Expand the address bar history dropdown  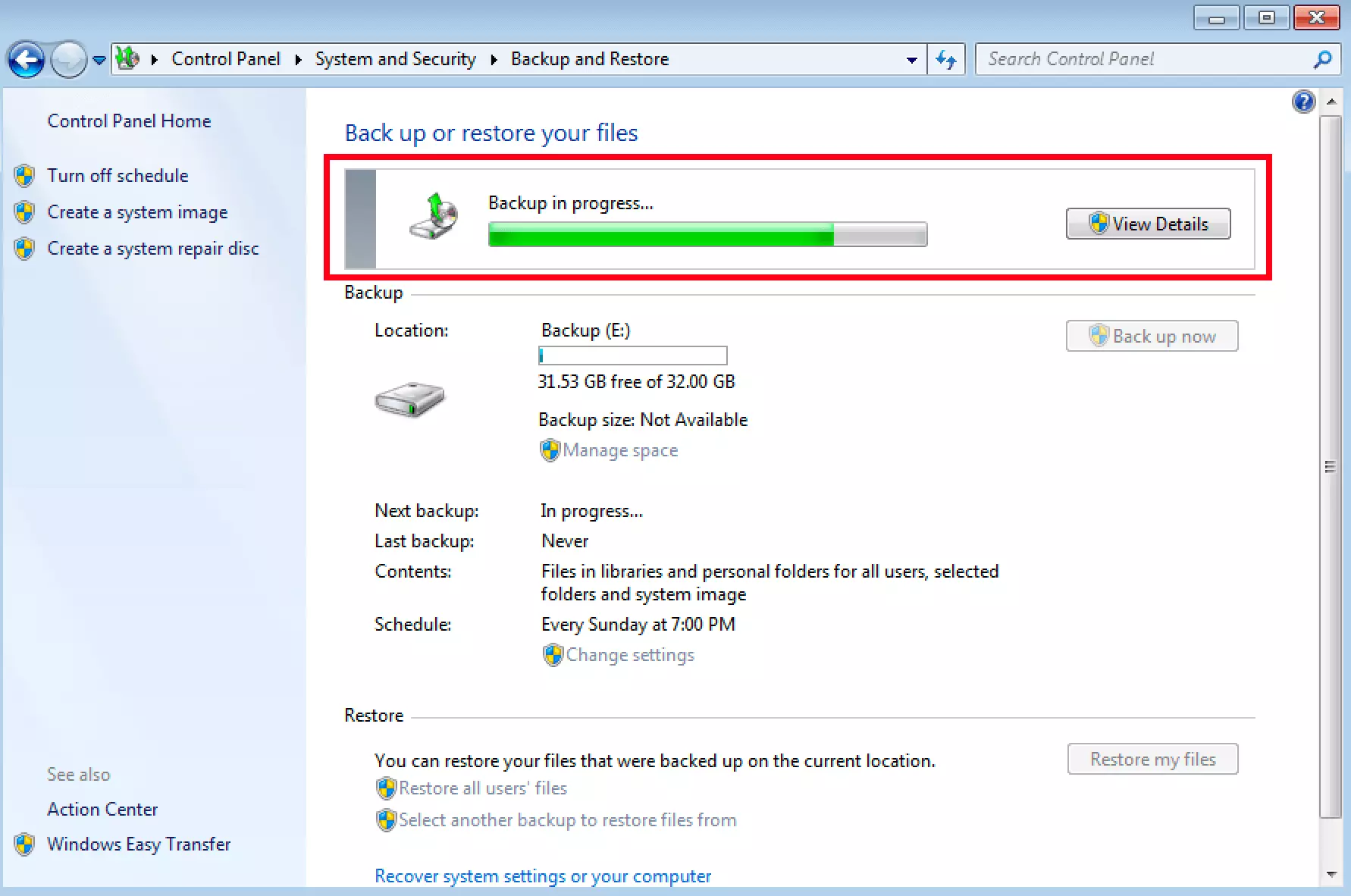[911, 59]
